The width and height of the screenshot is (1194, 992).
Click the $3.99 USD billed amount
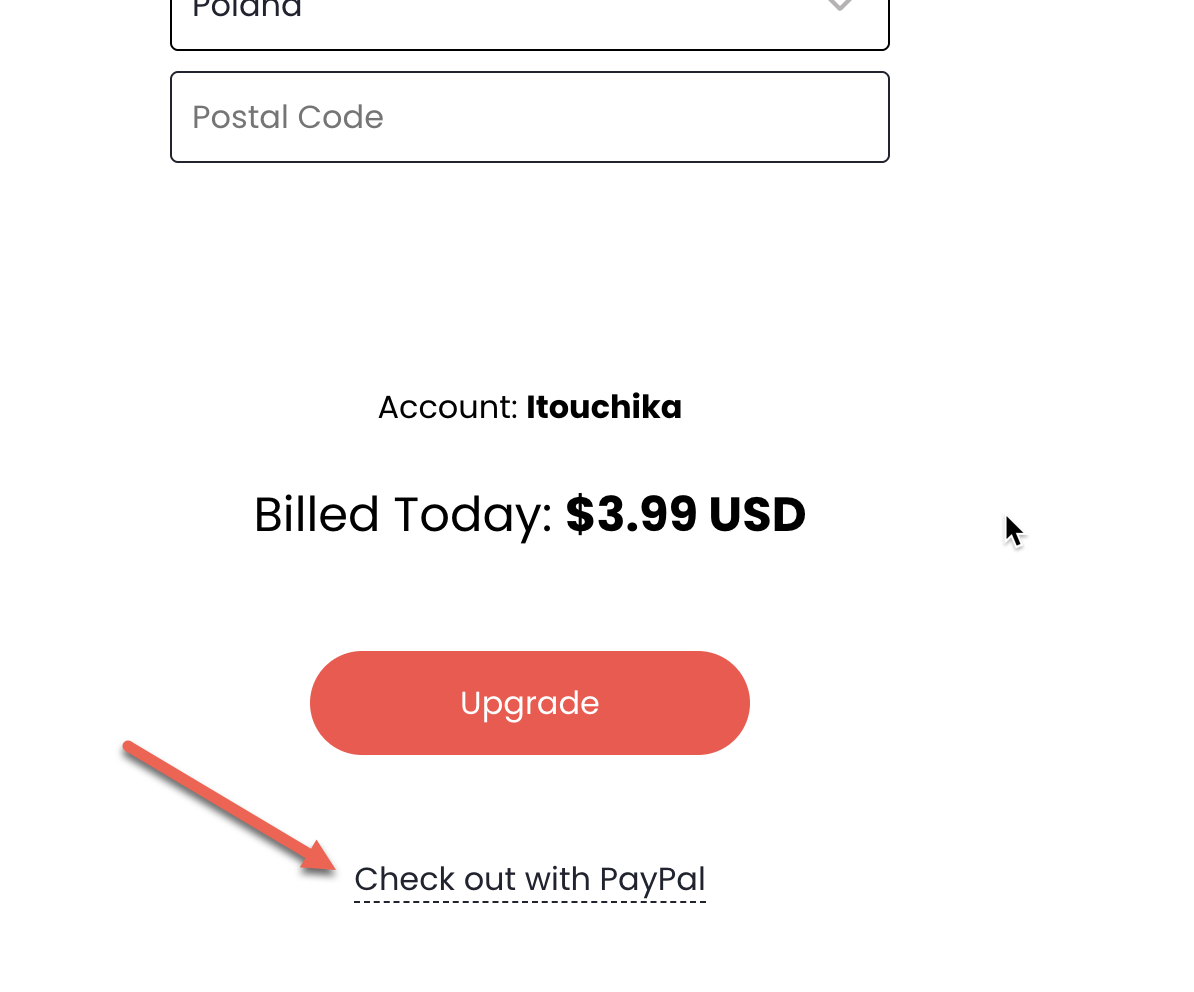pyautogui.click(x=685, y=514)
